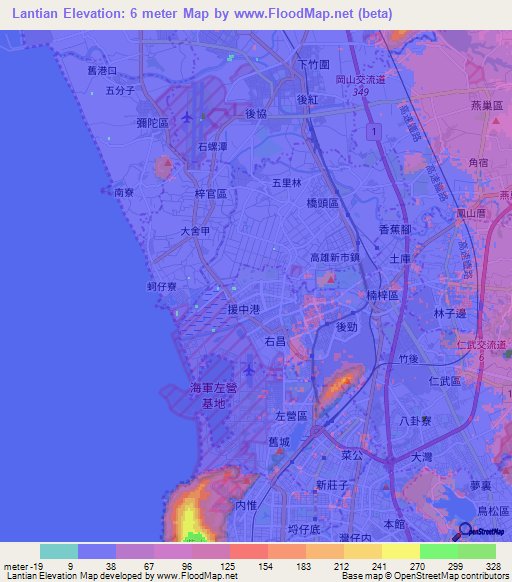Viewport: 512px width, 582px height.
Task: Click the 石螺潭 place label
Action: (x=213, y=146)
